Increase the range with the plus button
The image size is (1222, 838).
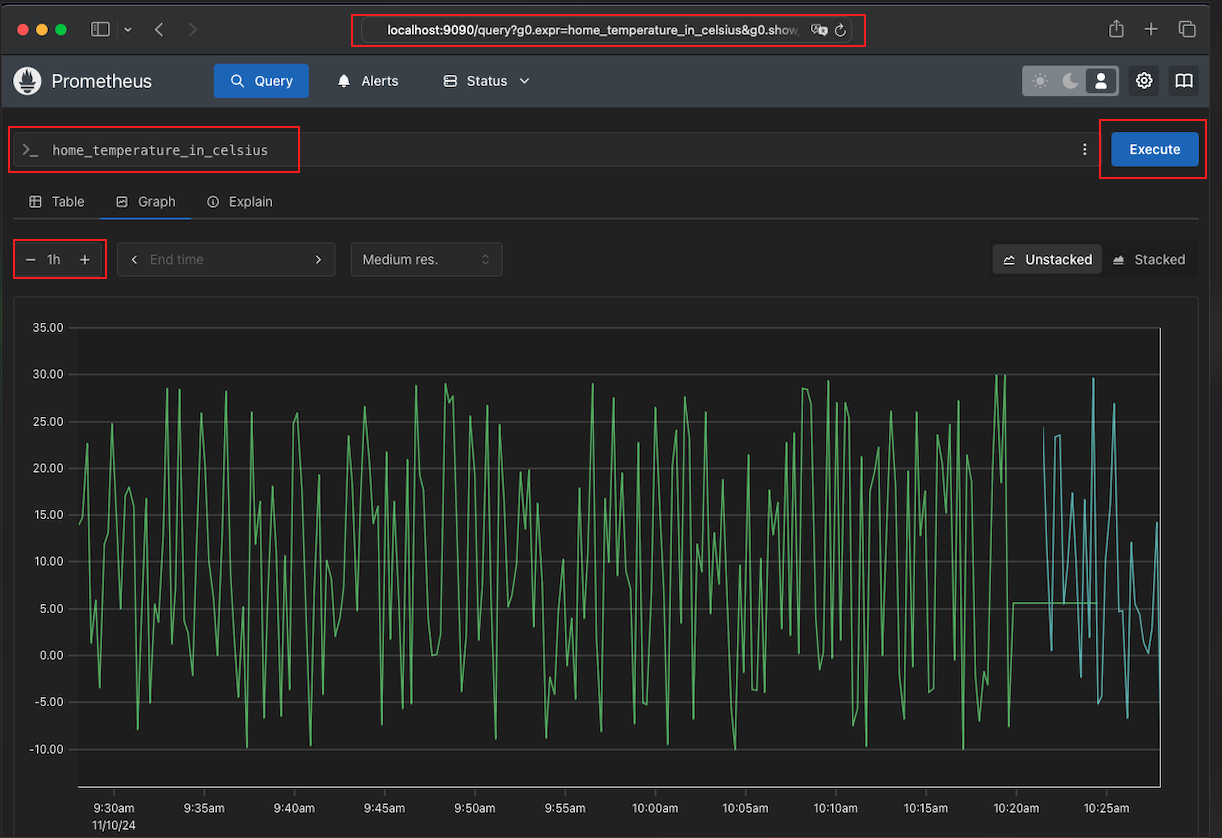(x=85, y=259)
